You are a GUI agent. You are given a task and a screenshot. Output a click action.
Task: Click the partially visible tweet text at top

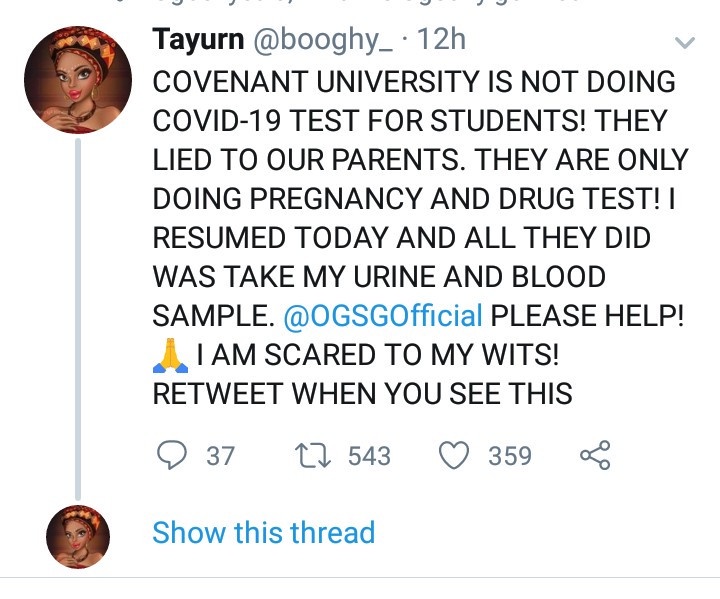[x=360, y=5]
